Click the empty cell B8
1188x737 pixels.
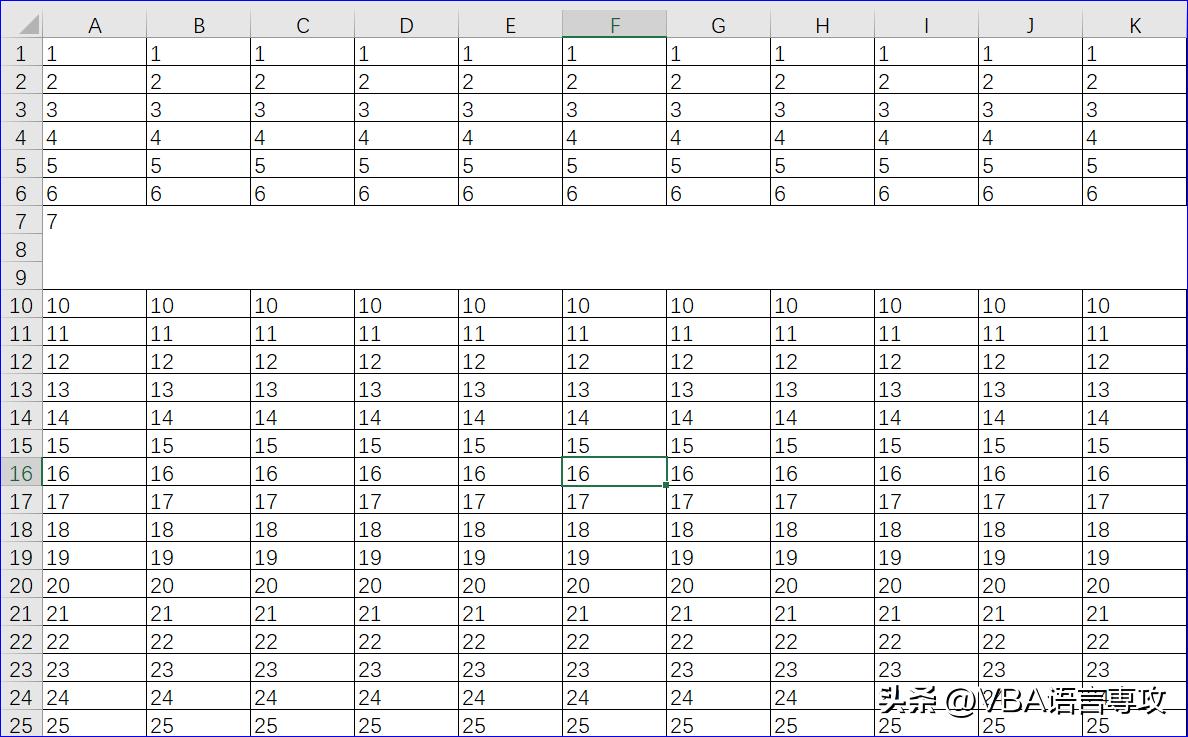(x=199, y=249)
